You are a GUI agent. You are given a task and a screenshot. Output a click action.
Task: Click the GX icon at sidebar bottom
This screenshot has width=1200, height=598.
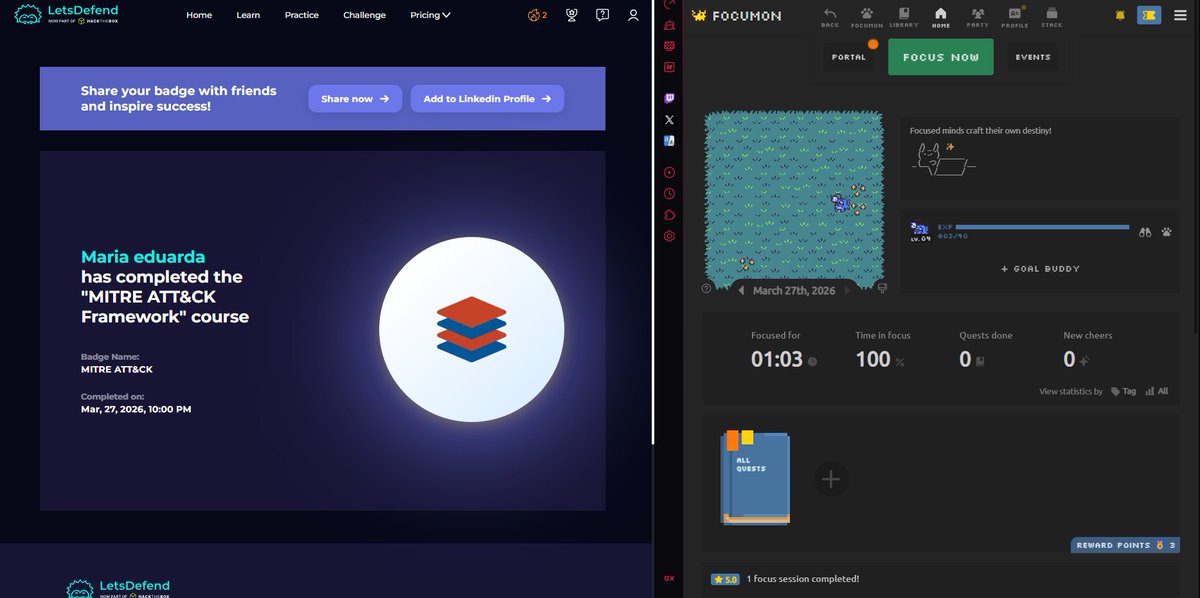(669, 578)
